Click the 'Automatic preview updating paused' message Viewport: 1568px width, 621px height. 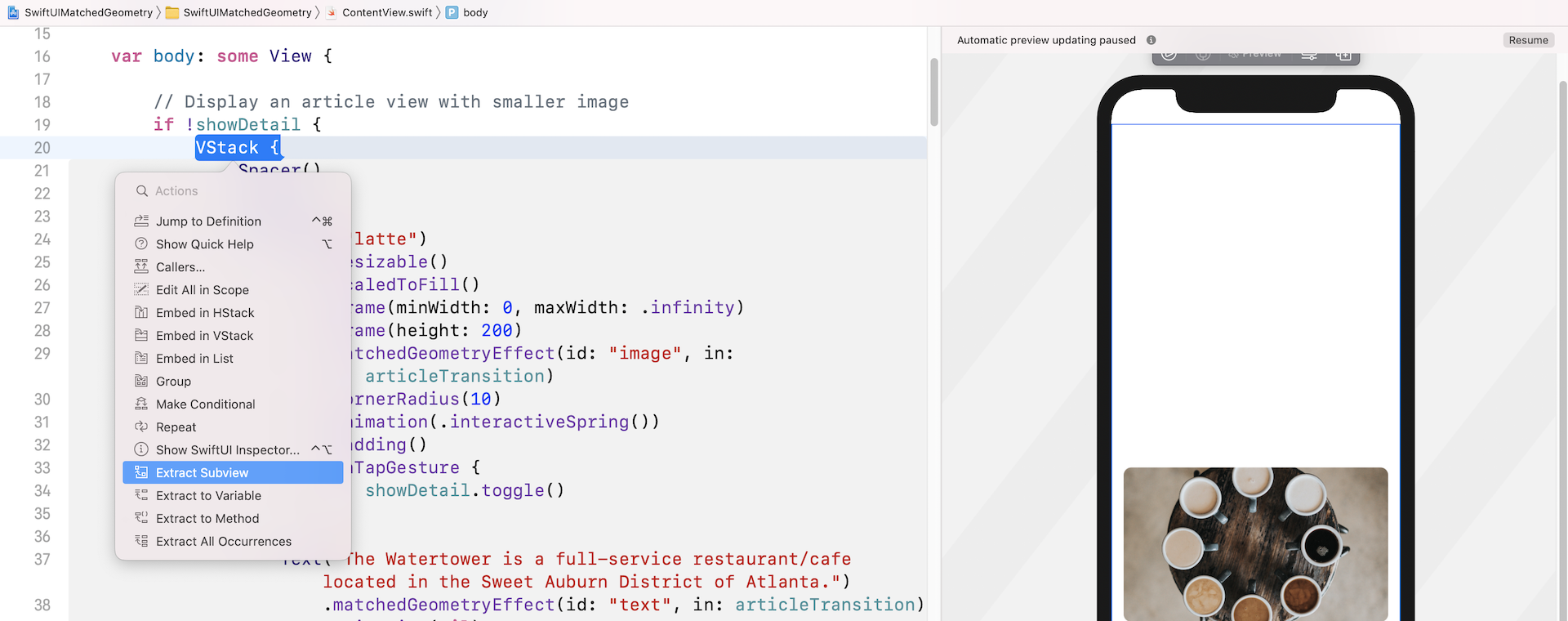pyautogui.click(x=1046, y=40)
